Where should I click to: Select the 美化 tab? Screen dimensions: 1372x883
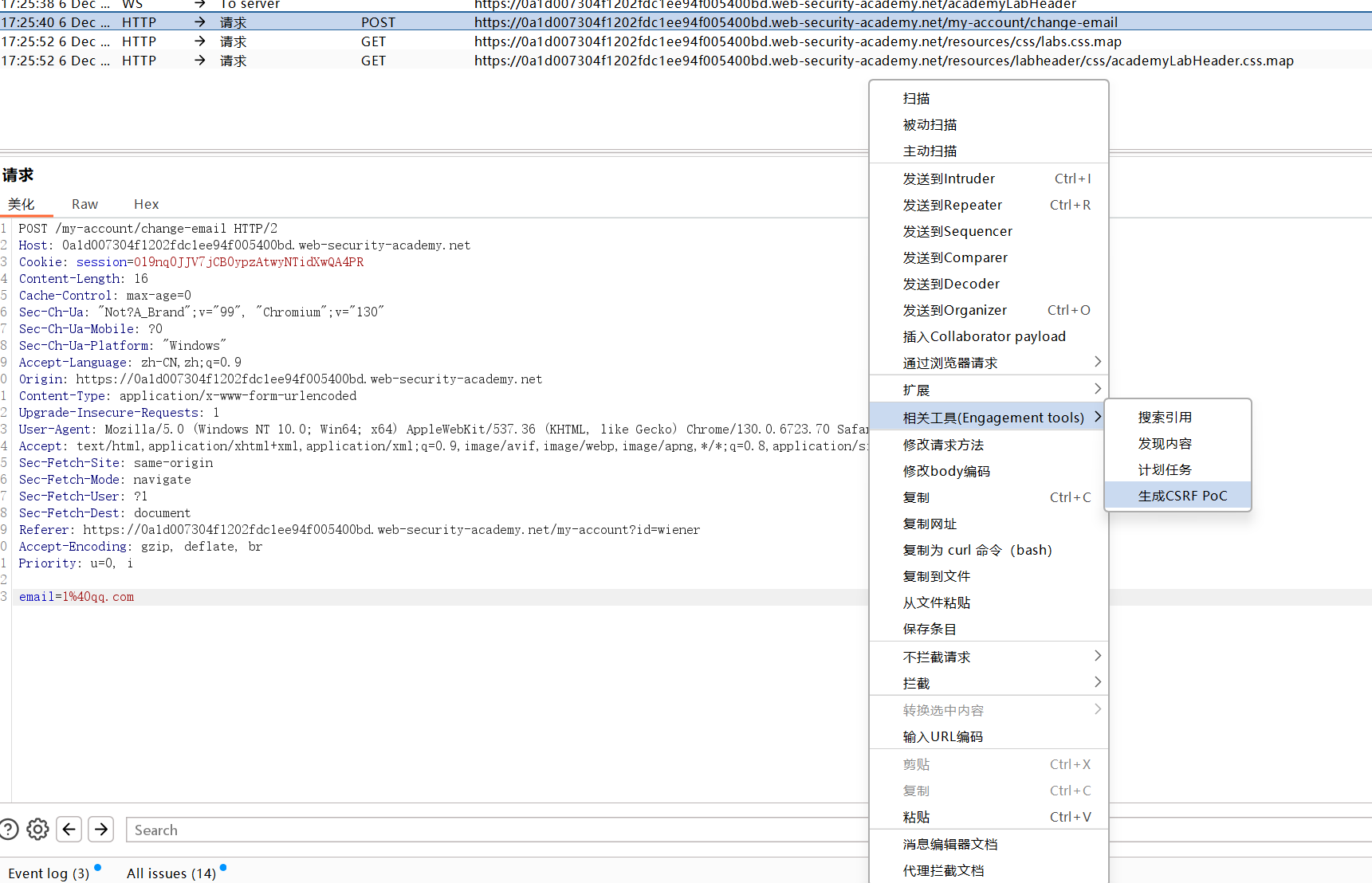pos(22,204)
